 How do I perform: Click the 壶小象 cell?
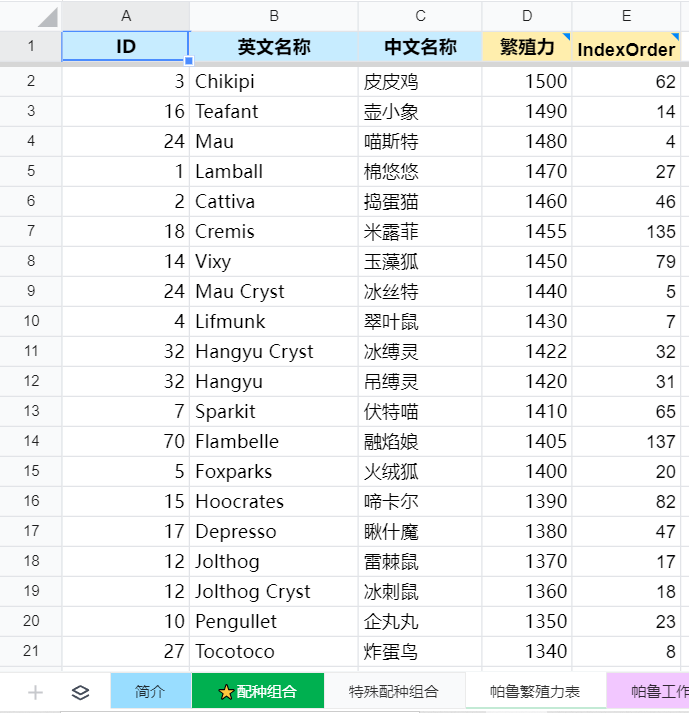pyautogui.click(x=420, y=111)
